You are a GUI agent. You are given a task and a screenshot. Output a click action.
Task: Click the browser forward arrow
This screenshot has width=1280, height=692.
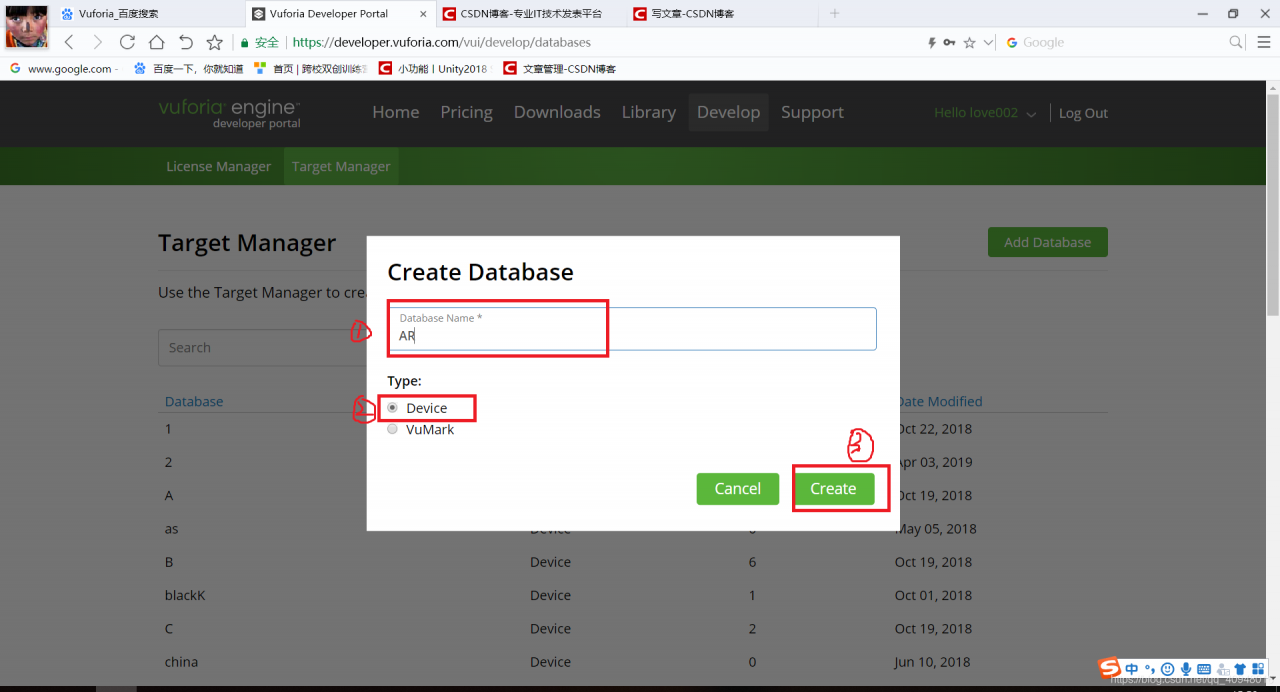tap(97, 42)
